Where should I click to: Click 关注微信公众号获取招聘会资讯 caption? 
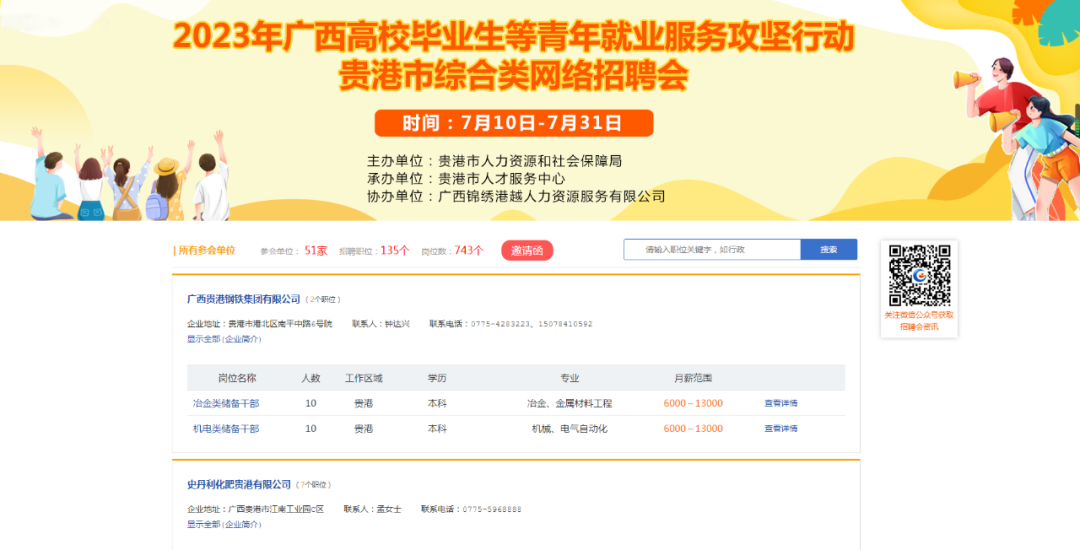tap(919, 321)
